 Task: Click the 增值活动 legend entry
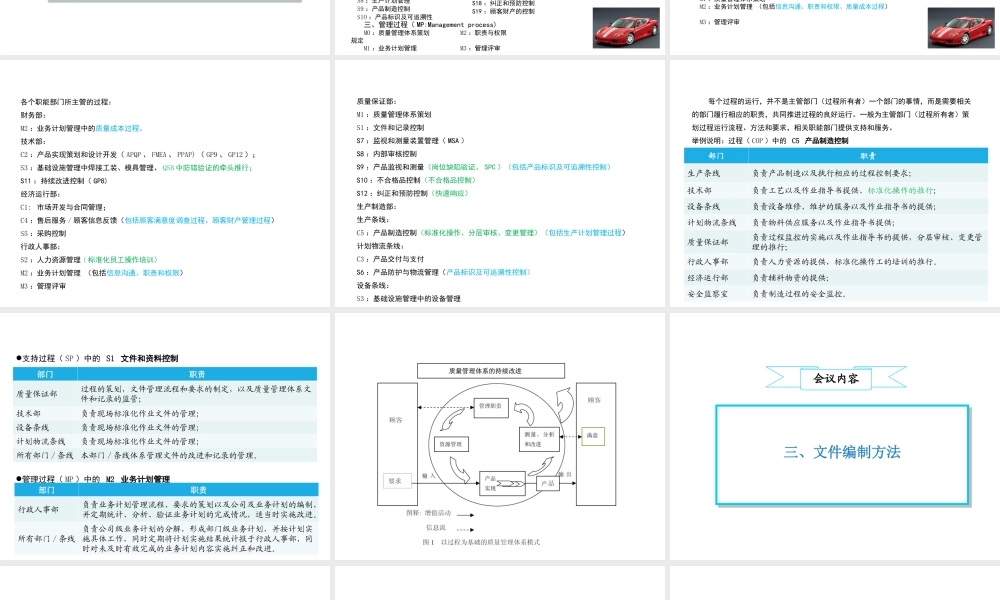coord(440,513)
